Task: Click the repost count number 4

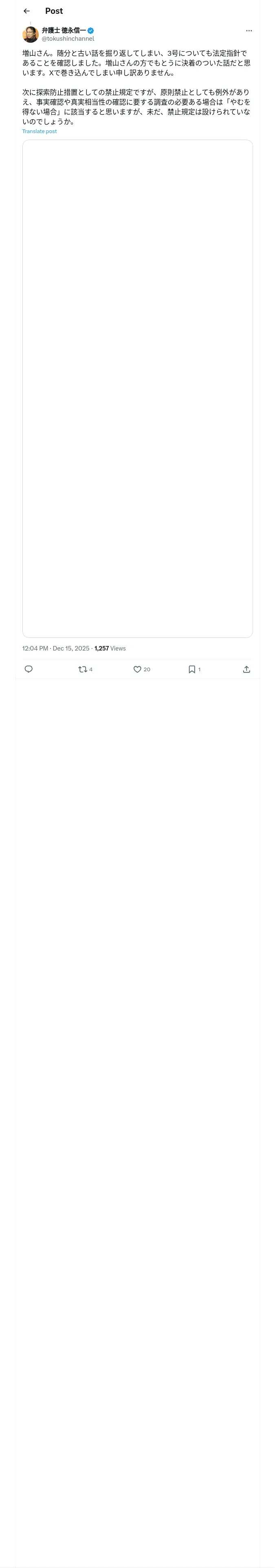Action: [91, 669]
